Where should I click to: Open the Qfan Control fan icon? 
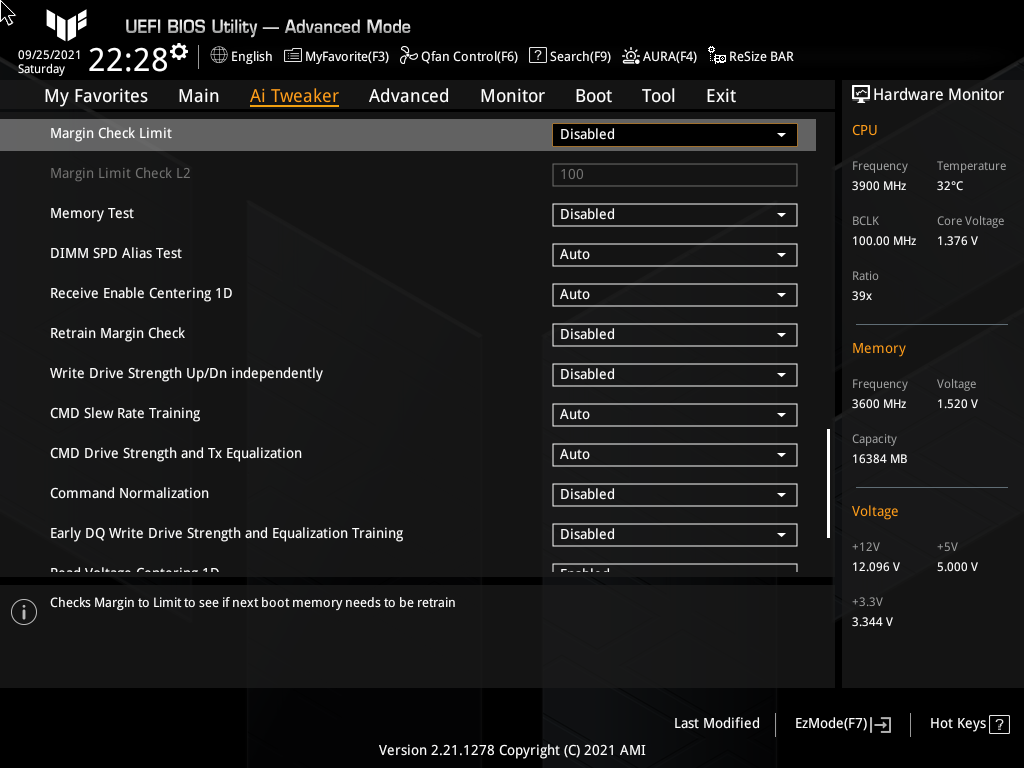pyautogui.click(x=409, y=56)
